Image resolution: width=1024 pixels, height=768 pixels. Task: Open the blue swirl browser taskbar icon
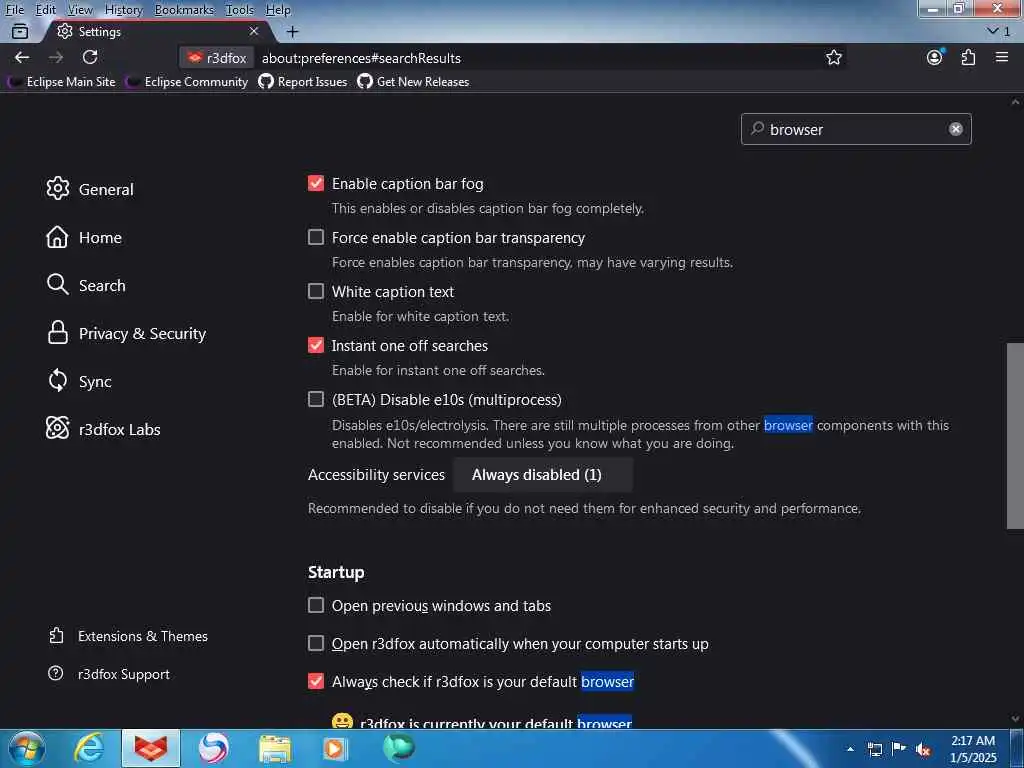214,748
